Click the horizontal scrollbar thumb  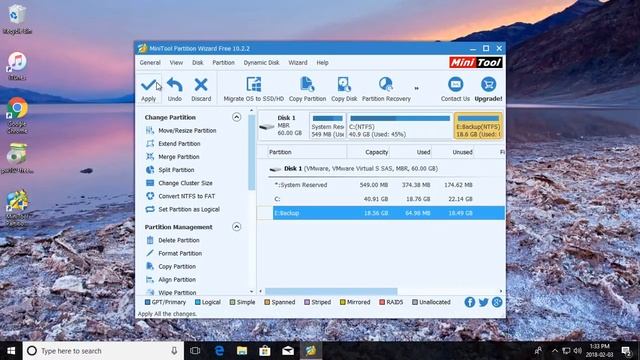point(331,291)
